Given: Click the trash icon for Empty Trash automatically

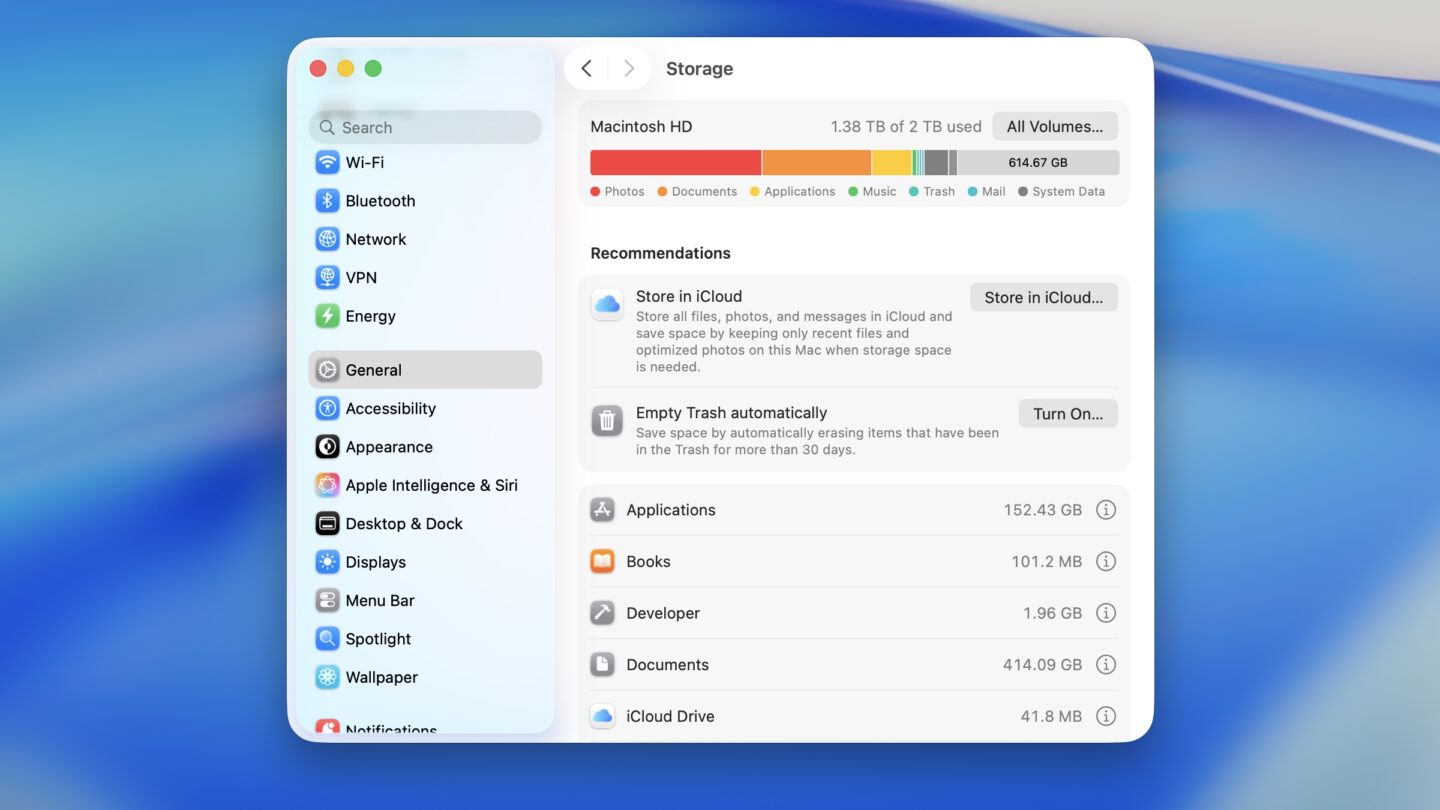Looking at the screenshot, I should click(607, 420).
